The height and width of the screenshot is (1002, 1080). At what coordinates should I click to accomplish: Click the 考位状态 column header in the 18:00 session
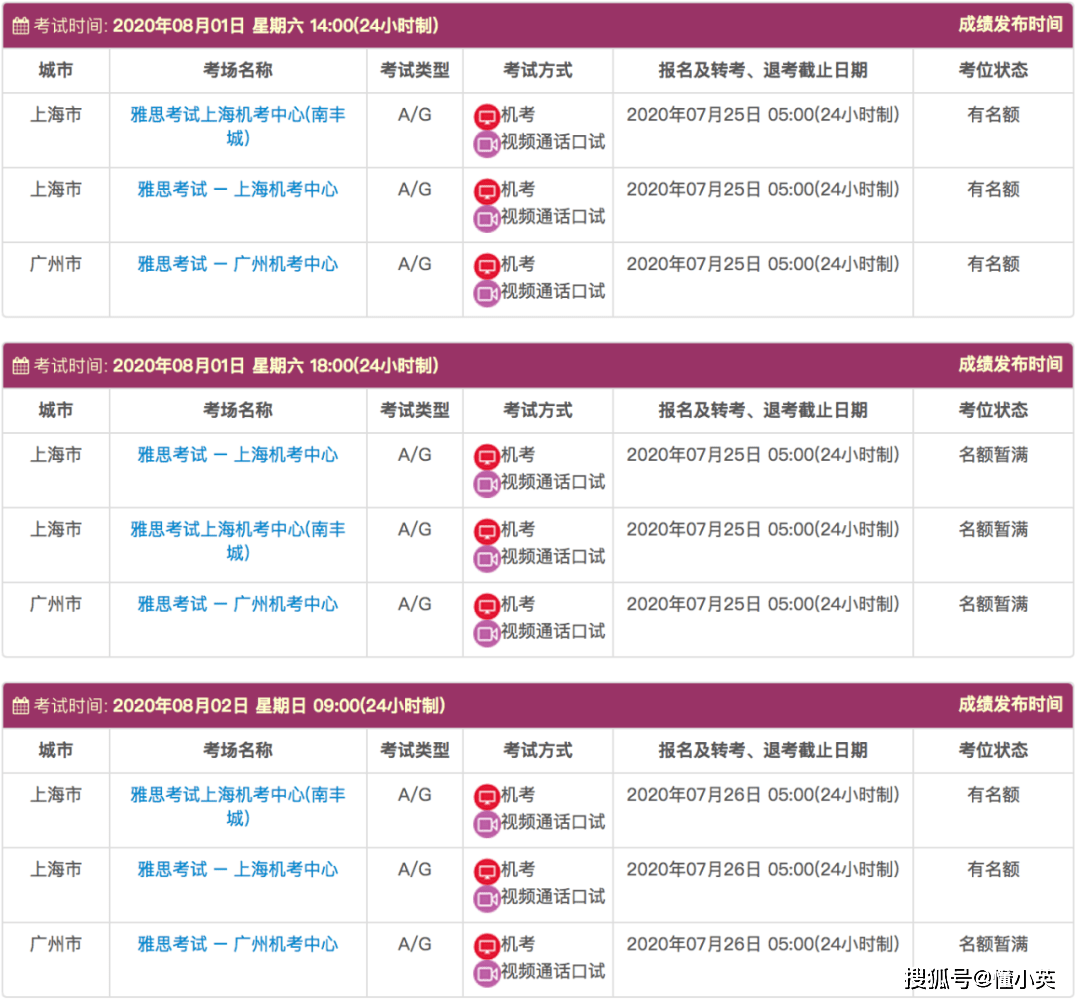pos(993,411)
